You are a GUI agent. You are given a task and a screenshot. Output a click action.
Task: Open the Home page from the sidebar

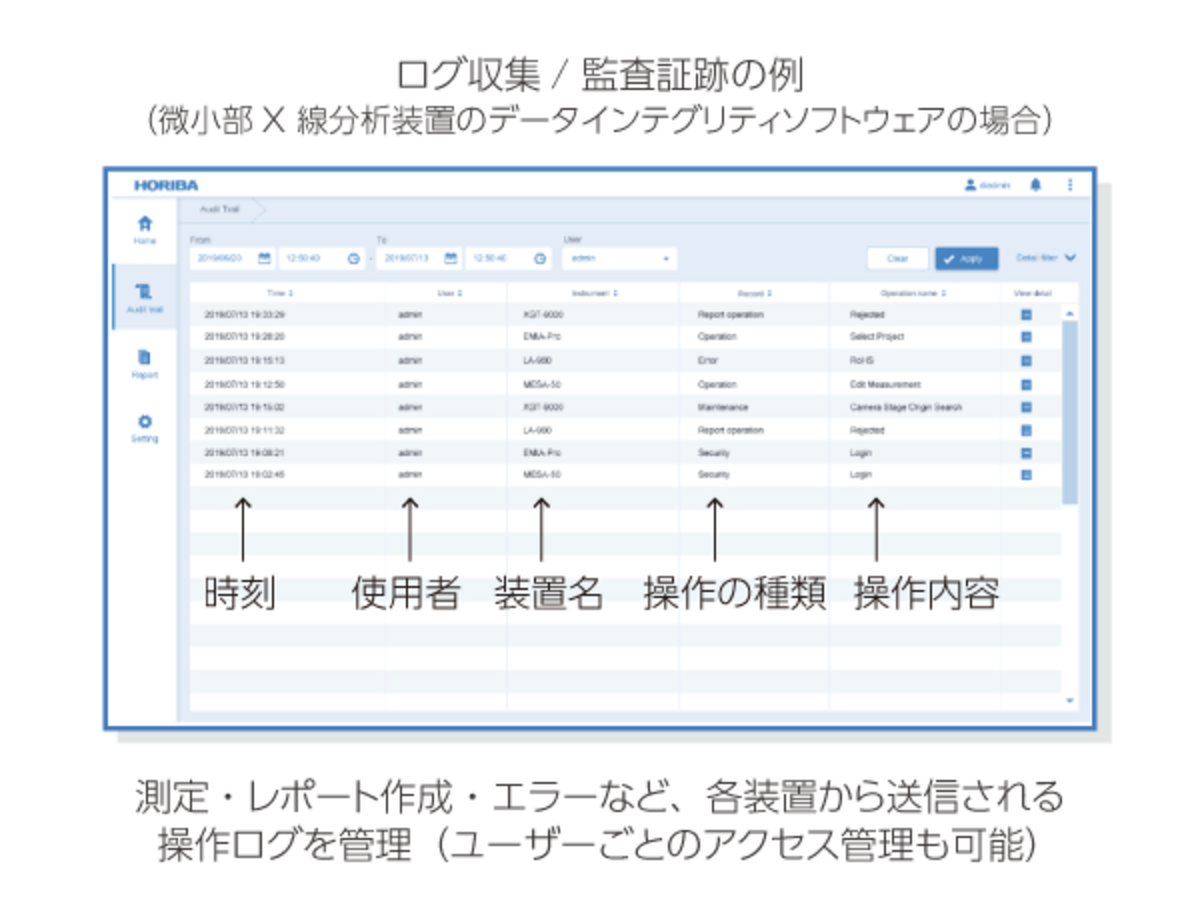pyautogui.click(x=144, y=224)
